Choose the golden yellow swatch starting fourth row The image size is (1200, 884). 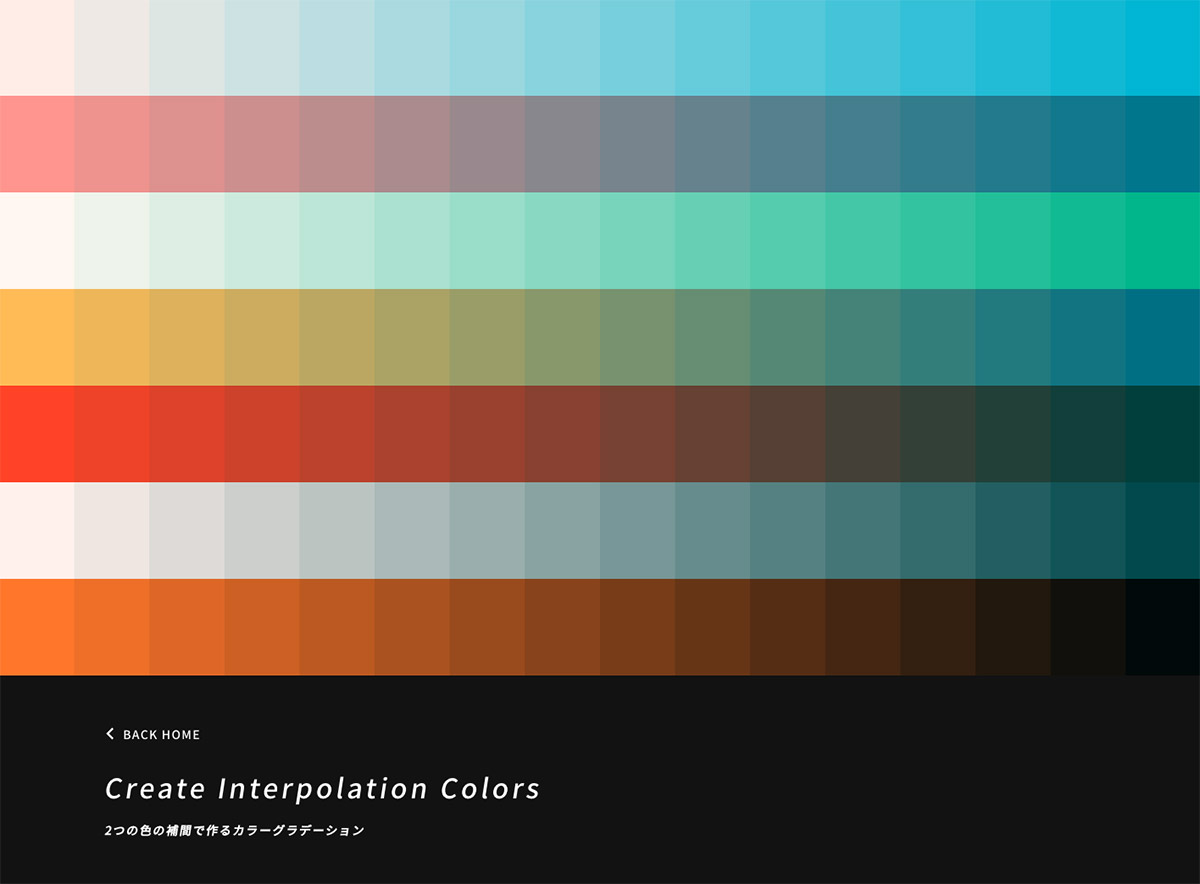pyautogui.click(x=37, y=337)
